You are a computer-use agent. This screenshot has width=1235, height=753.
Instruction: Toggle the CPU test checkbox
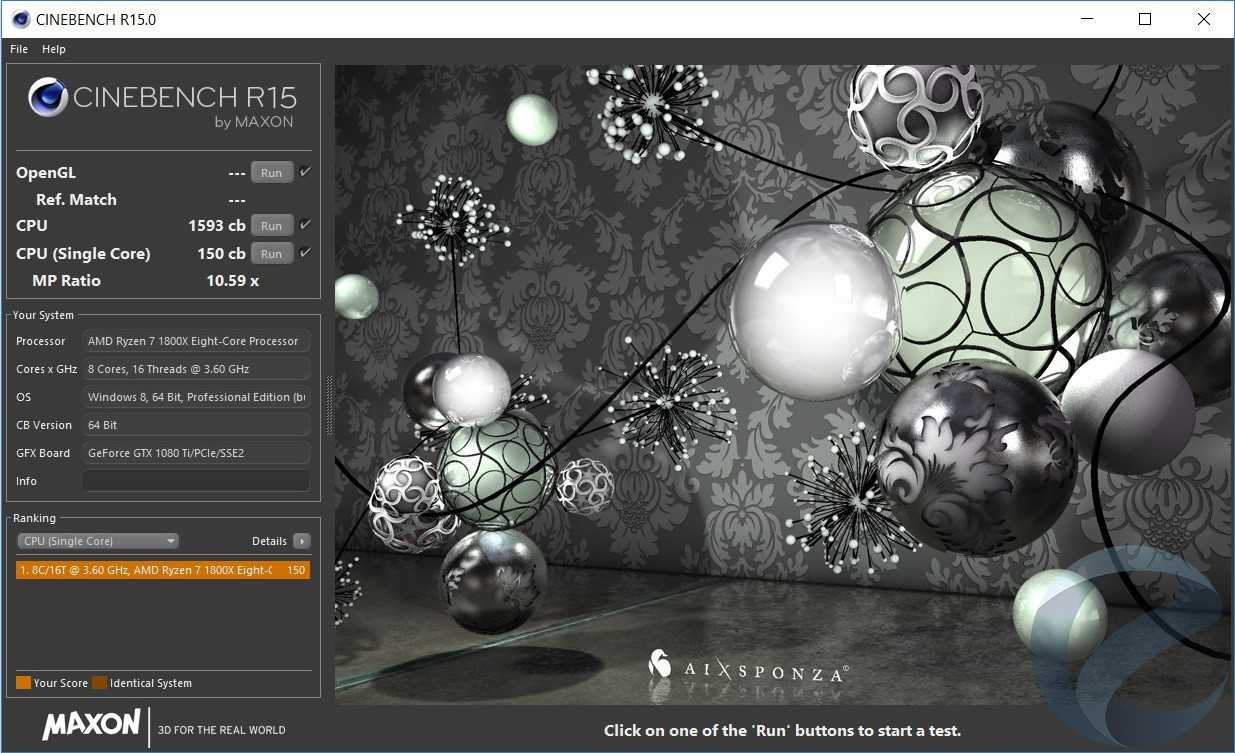(x=306, y=225)
